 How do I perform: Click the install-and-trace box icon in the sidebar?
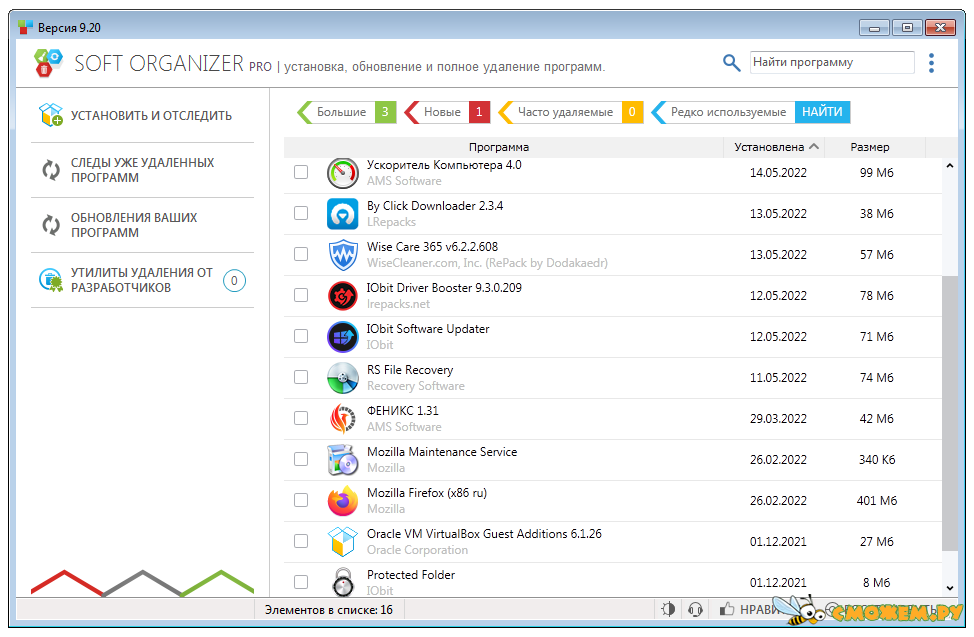point(50,115)
